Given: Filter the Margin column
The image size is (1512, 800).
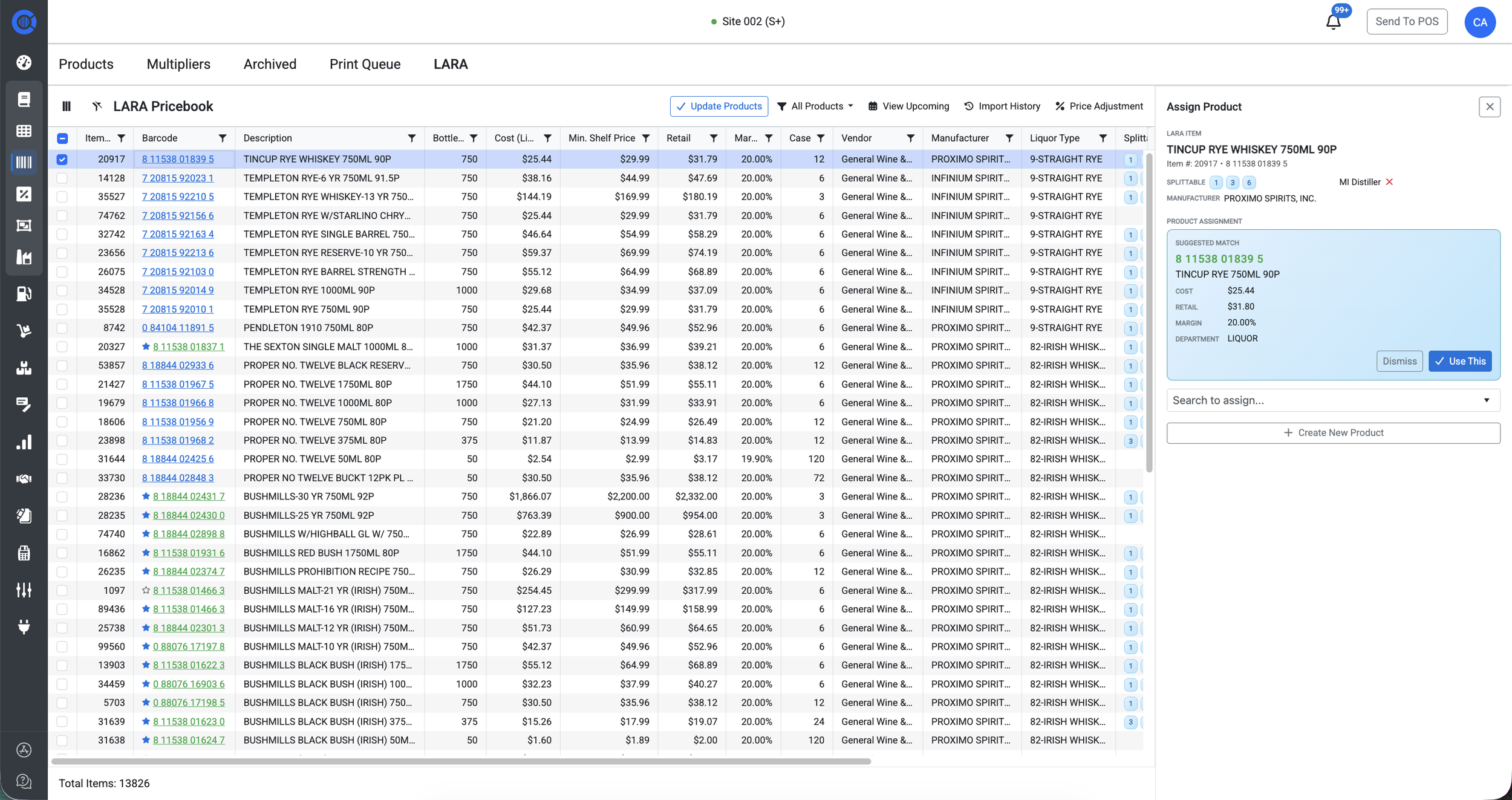Looking at the screenshot, I should click(x=769, y=138).
